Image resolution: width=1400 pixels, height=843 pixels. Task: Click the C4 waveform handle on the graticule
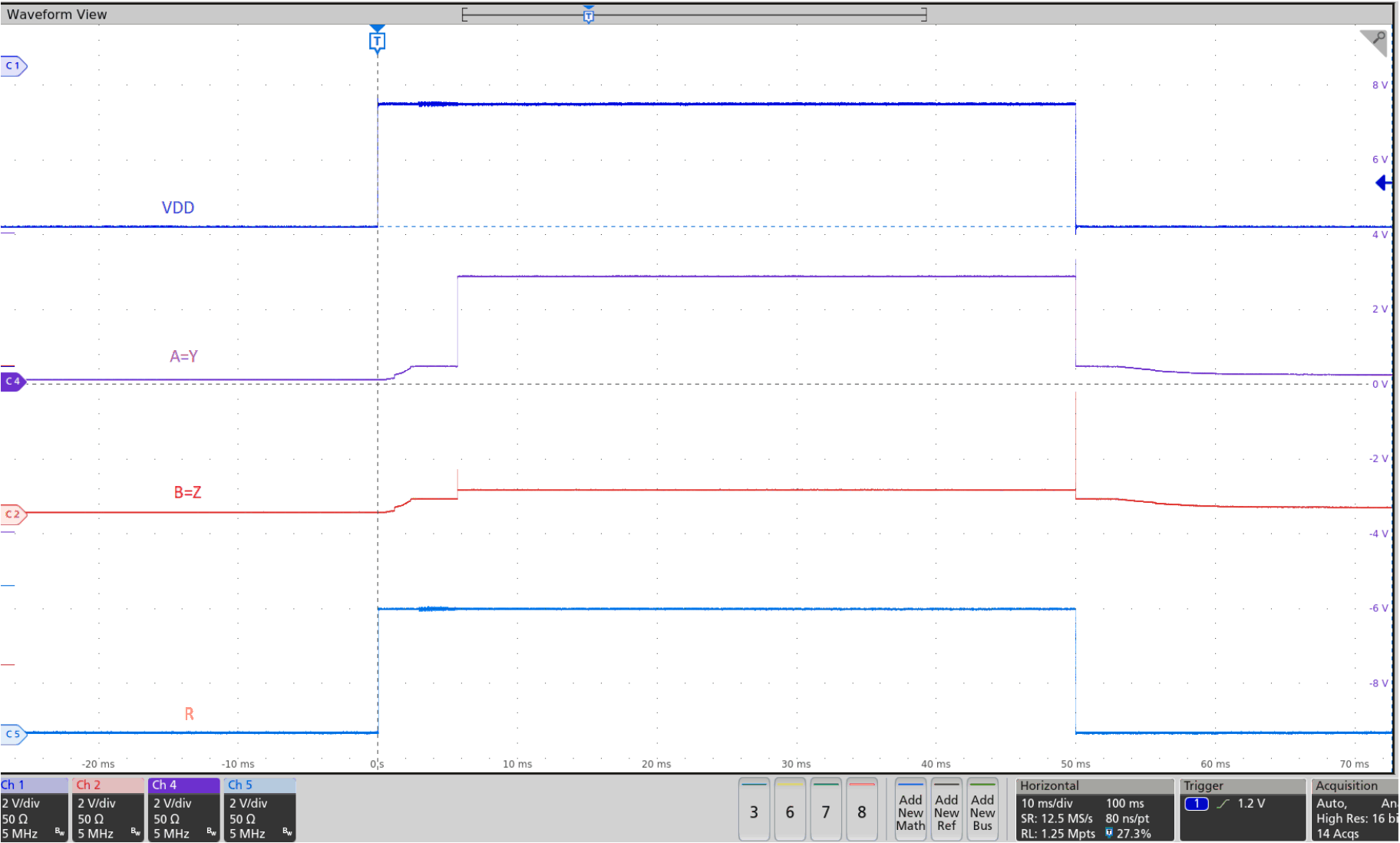point(12,382)
